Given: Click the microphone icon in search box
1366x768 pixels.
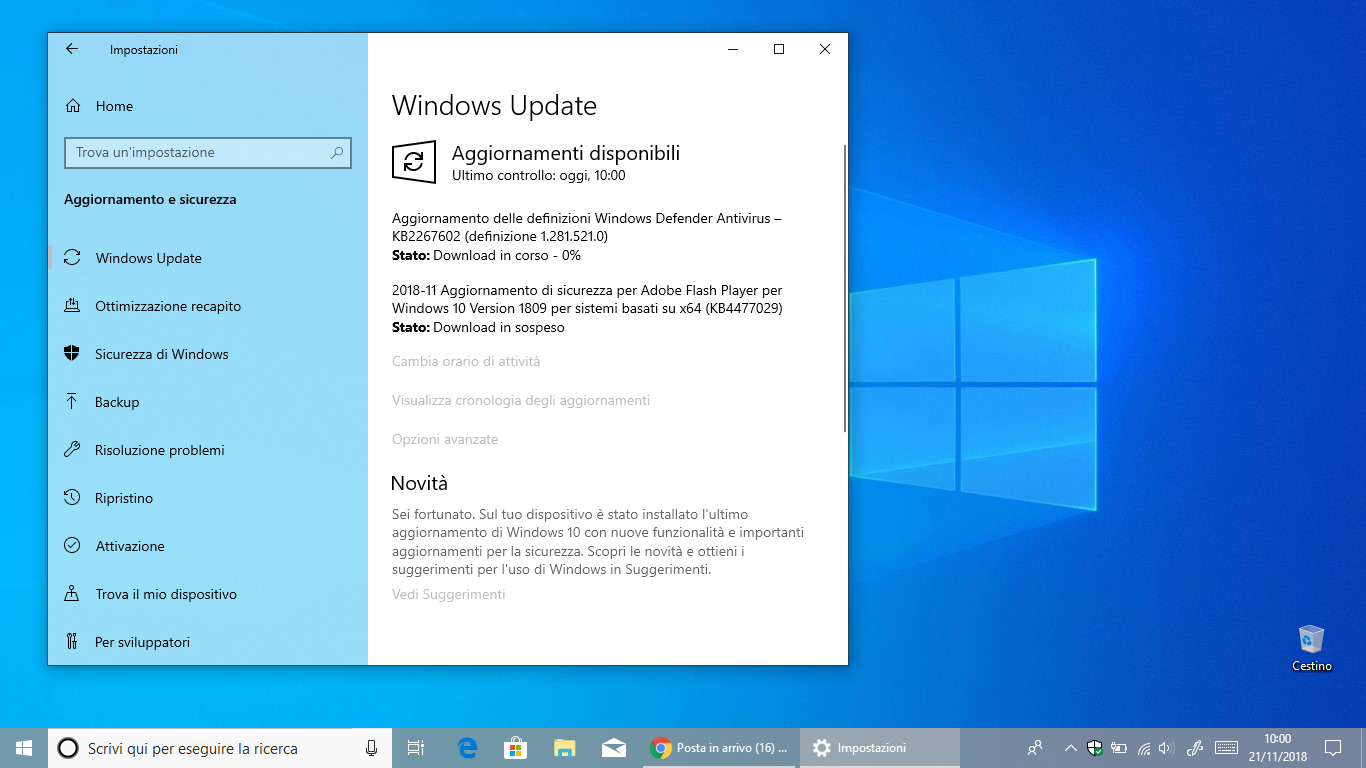Looking at the screenshot, I should (x=372, y=748).
